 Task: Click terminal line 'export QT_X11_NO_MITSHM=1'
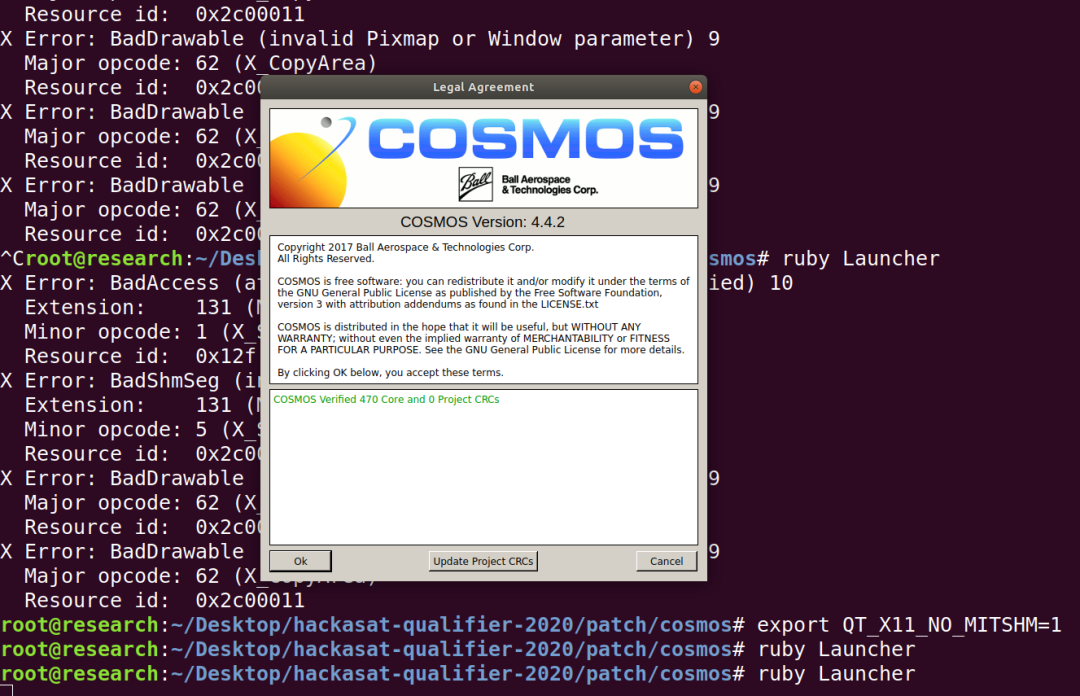909,625
